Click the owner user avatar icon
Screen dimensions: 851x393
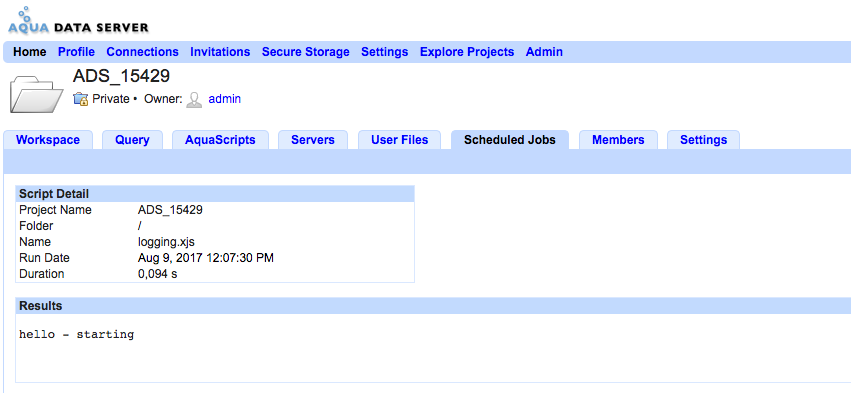click(194, 99)
